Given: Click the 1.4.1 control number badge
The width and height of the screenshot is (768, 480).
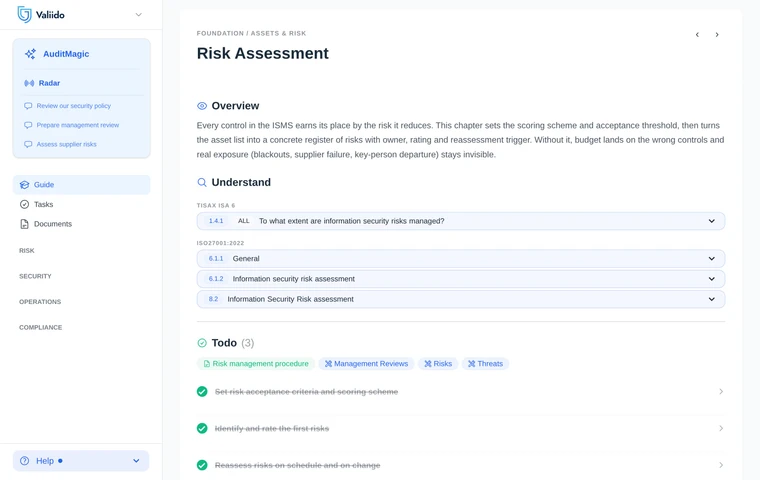Looking at the screenshot, I should (x=216, y=221).
